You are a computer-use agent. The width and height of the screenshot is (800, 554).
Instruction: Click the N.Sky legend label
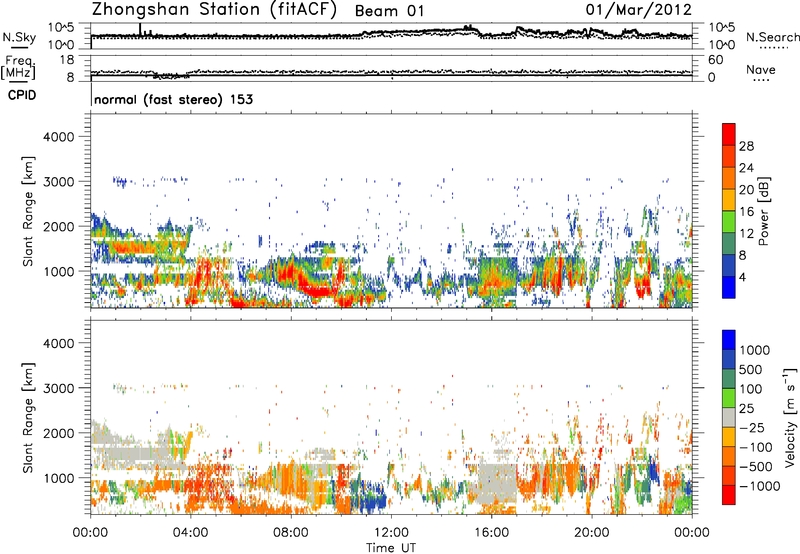(19, 37)
